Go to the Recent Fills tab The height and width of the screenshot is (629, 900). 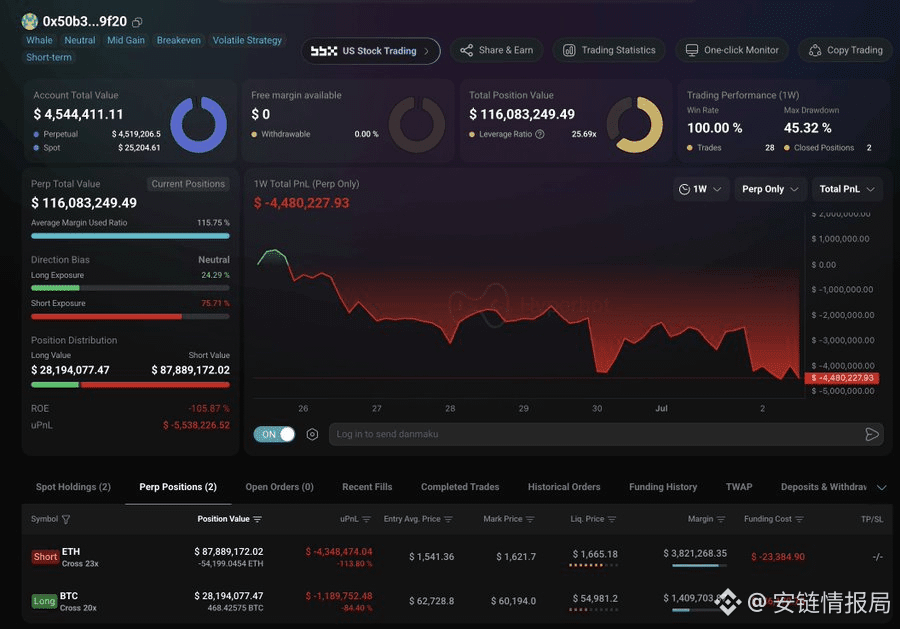(367, 487)
